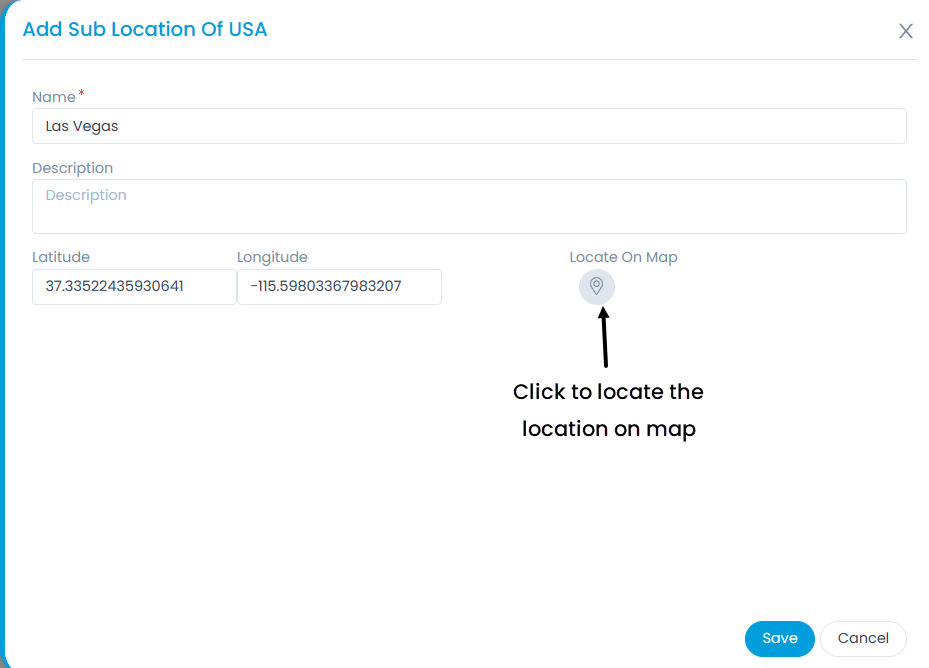Viewport: 929px width, 668px height.
Task: Click the Save button's blue area
Action: click(779, 638)
